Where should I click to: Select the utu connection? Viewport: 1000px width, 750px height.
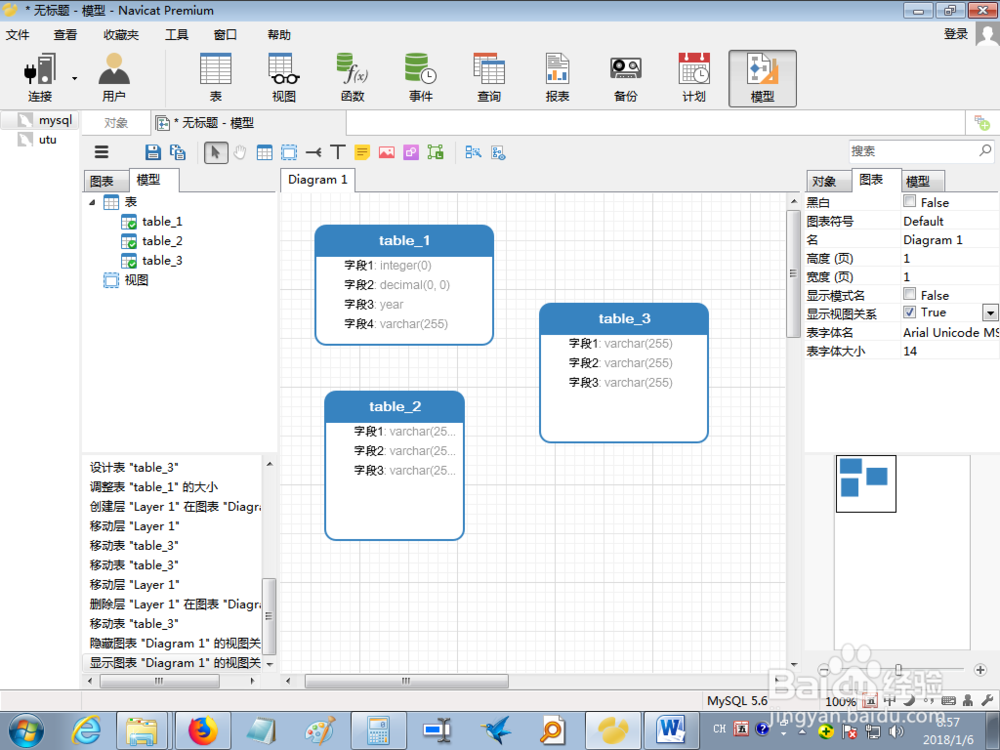[47, 139]
